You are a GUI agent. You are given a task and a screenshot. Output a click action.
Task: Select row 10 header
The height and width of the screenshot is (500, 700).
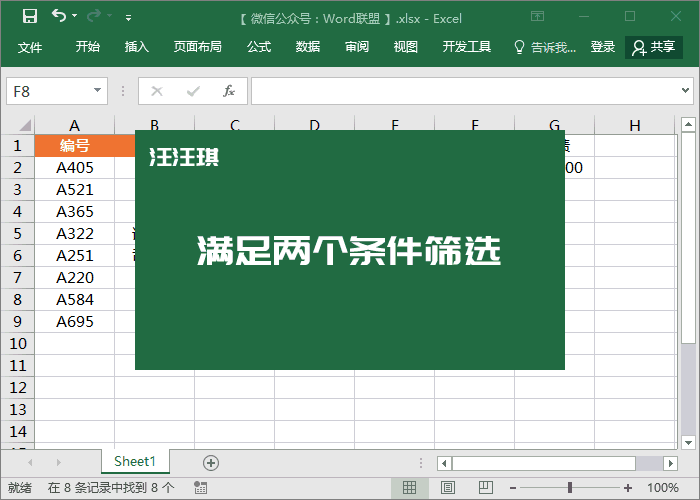[17, 344]
